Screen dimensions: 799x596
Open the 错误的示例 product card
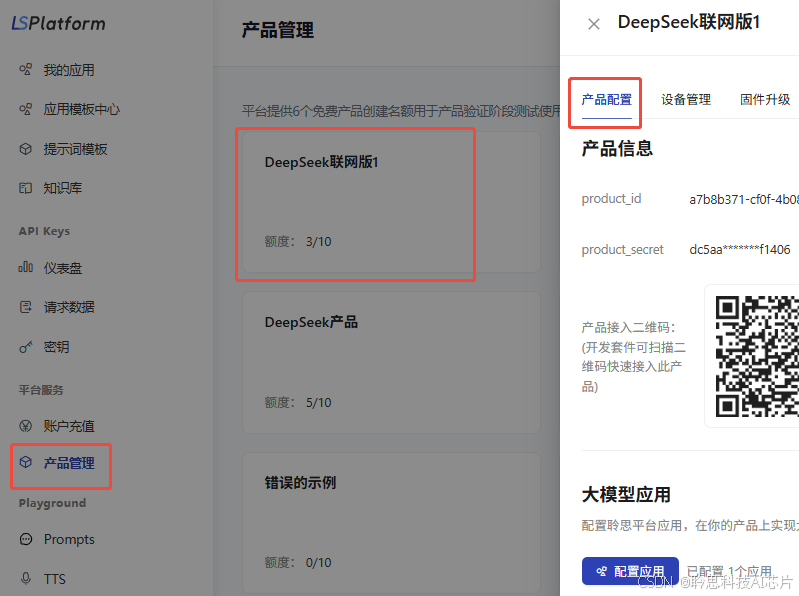391,523
